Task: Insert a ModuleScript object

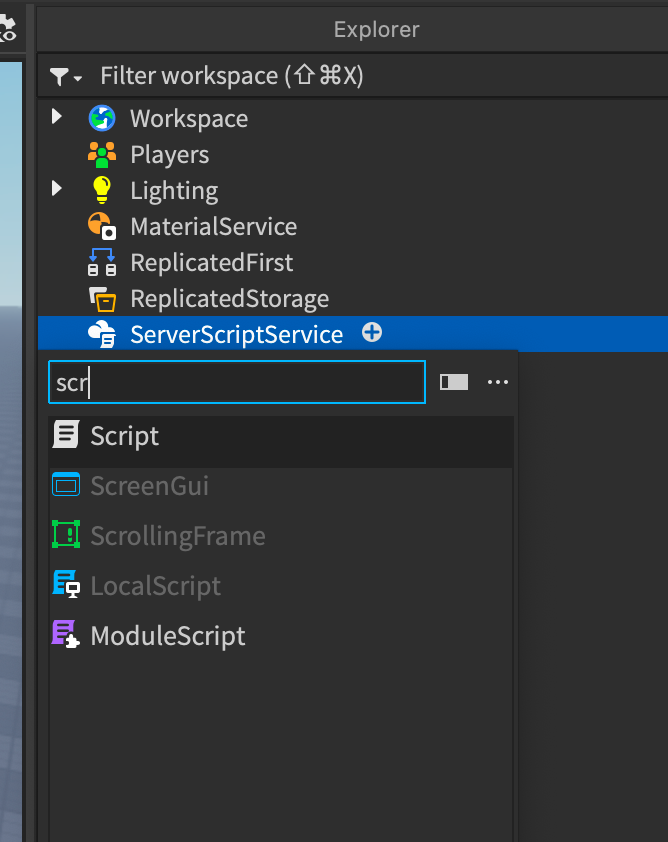Action: tap(281, 635)
